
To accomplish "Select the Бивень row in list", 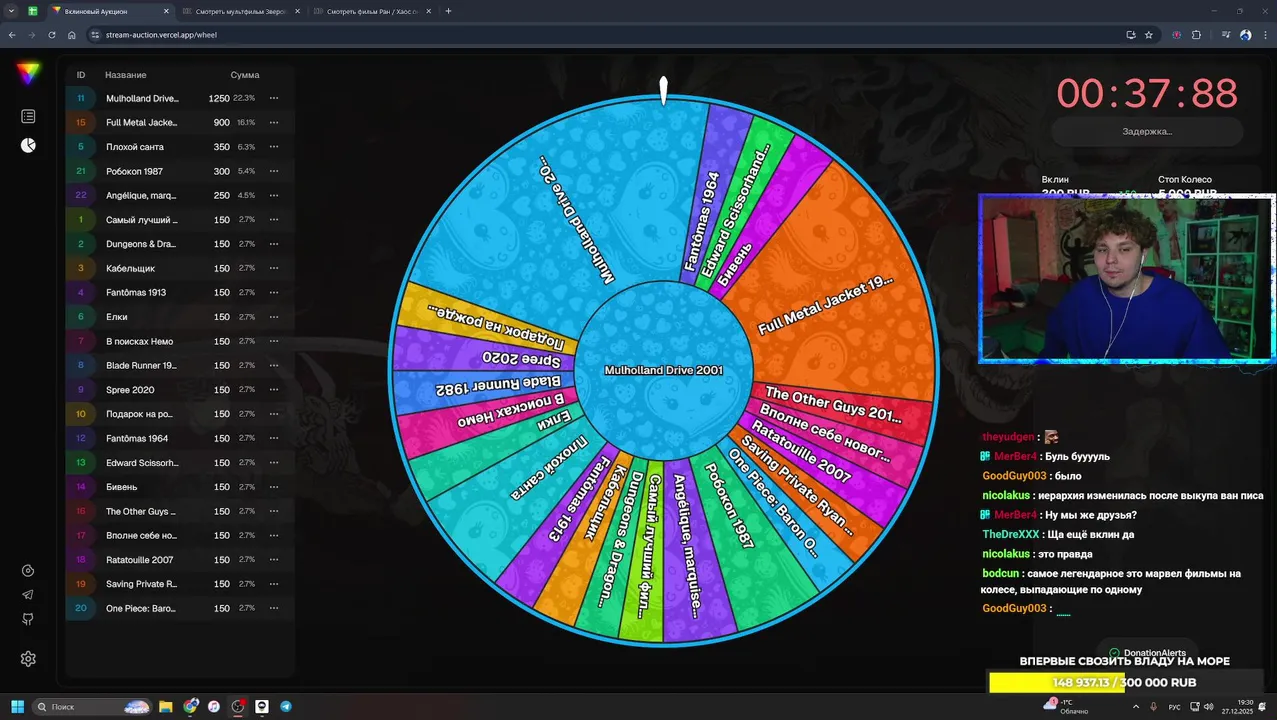I will 180,487.
